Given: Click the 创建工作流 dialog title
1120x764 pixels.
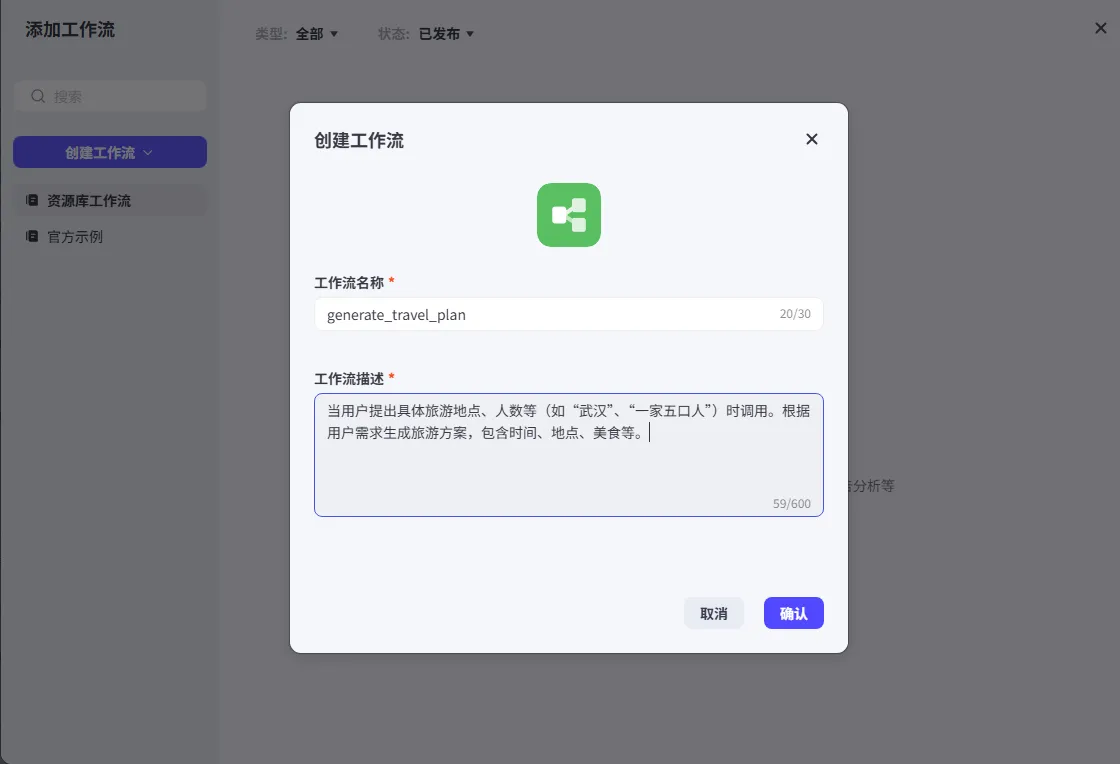Looking at the screenshot, I should point(359,140).
